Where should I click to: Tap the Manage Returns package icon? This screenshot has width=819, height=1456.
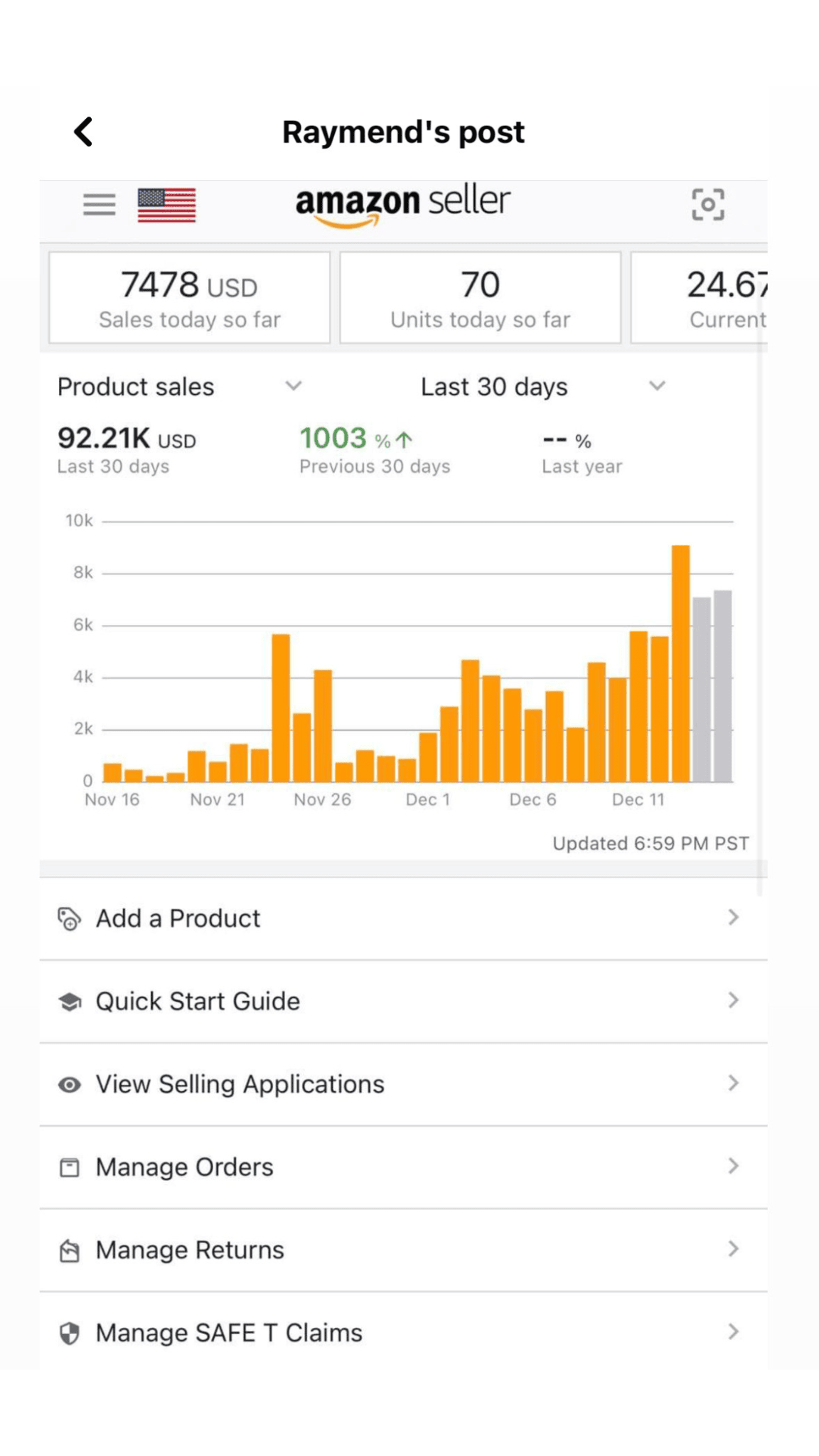tap(69, 1251)
